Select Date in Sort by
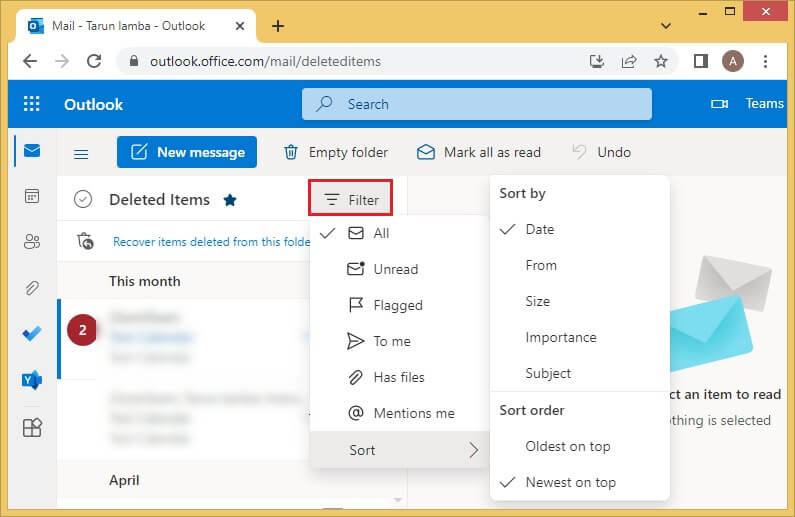The width and height of the screenshot is (795, 517). [x=580, y=230]
